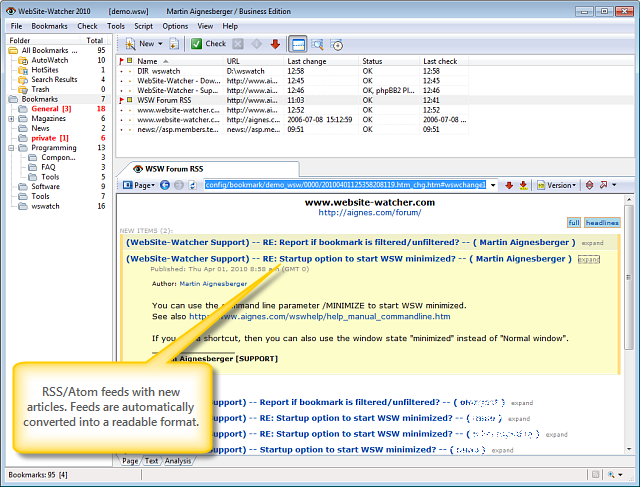Select the Page tab at bottom
This screenshot has height=487, width=640.
coord(130,460)
